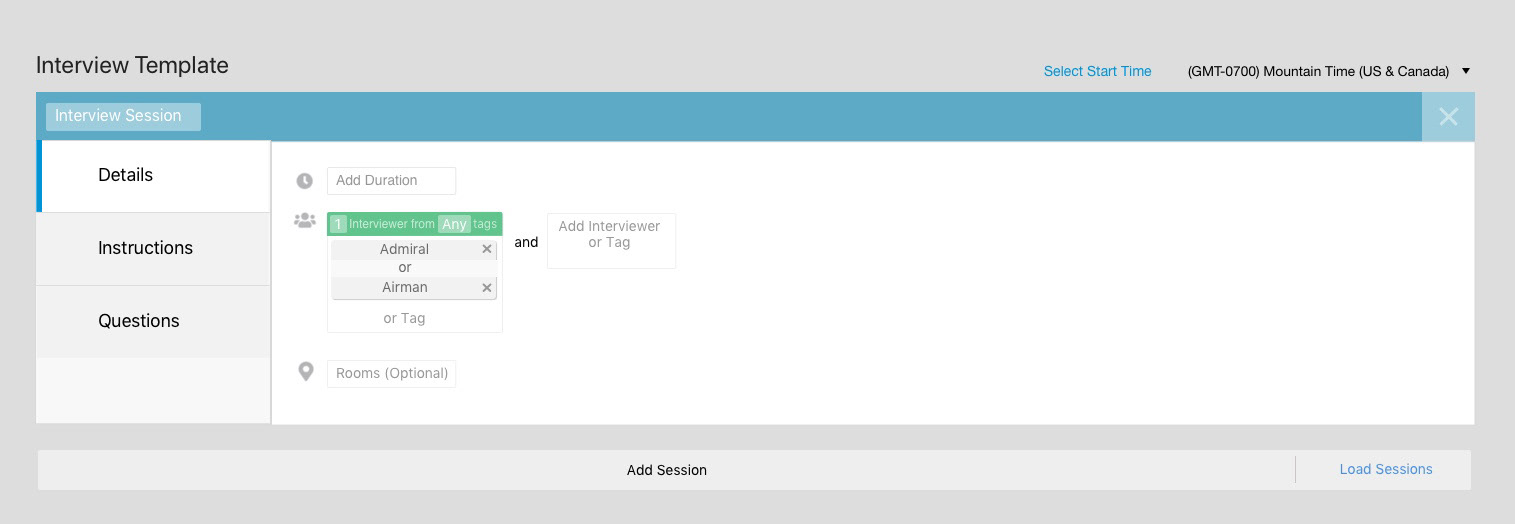Click the Select Start Time link

1097,71
